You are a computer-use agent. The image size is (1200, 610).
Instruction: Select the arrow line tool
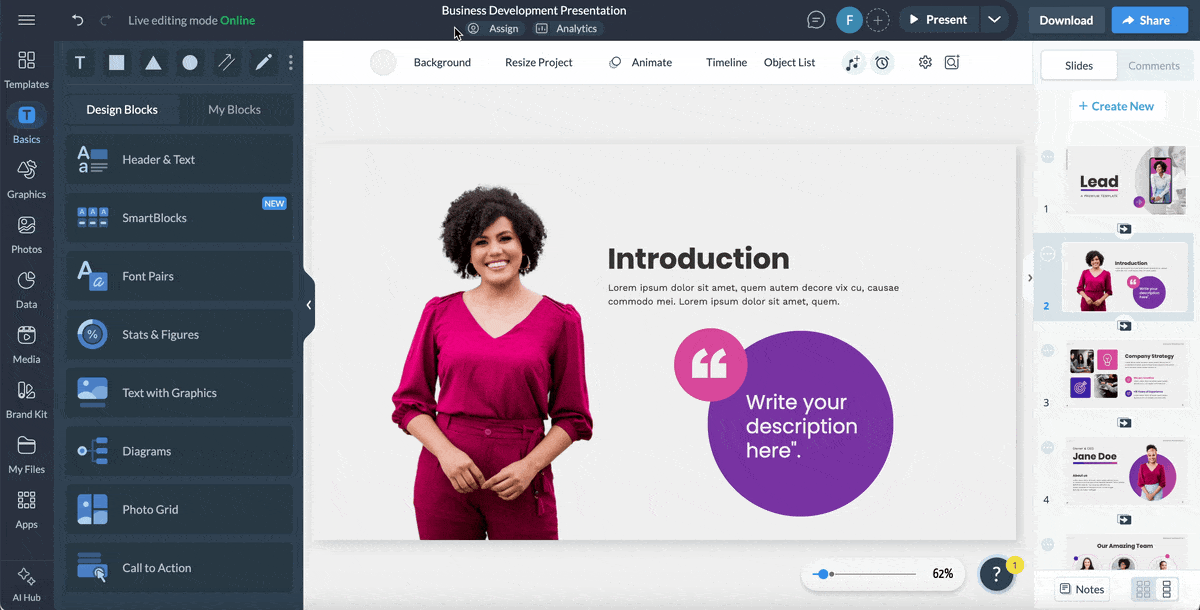[227, 63]
